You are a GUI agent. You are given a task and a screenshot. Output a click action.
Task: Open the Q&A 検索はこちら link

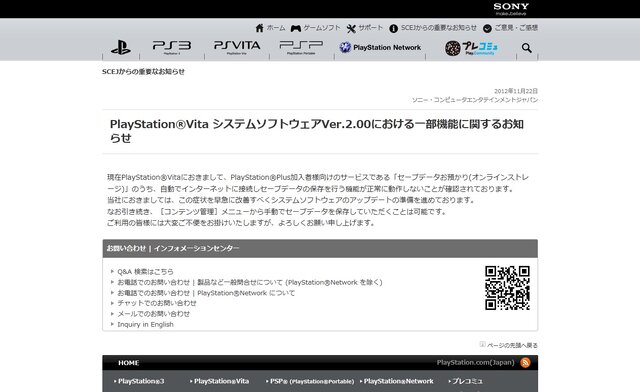(x=145, y=272)
